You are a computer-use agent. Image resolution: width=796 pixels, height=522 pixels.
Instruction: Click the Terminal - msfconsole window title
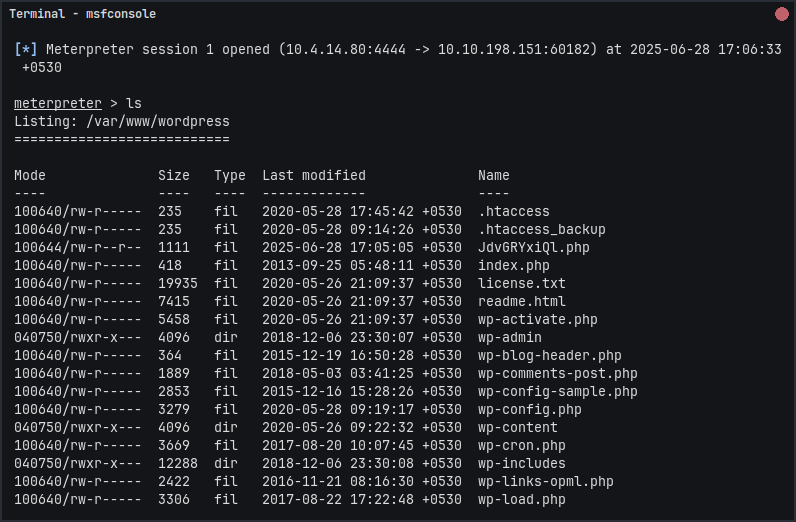click(x=82, y=14)
